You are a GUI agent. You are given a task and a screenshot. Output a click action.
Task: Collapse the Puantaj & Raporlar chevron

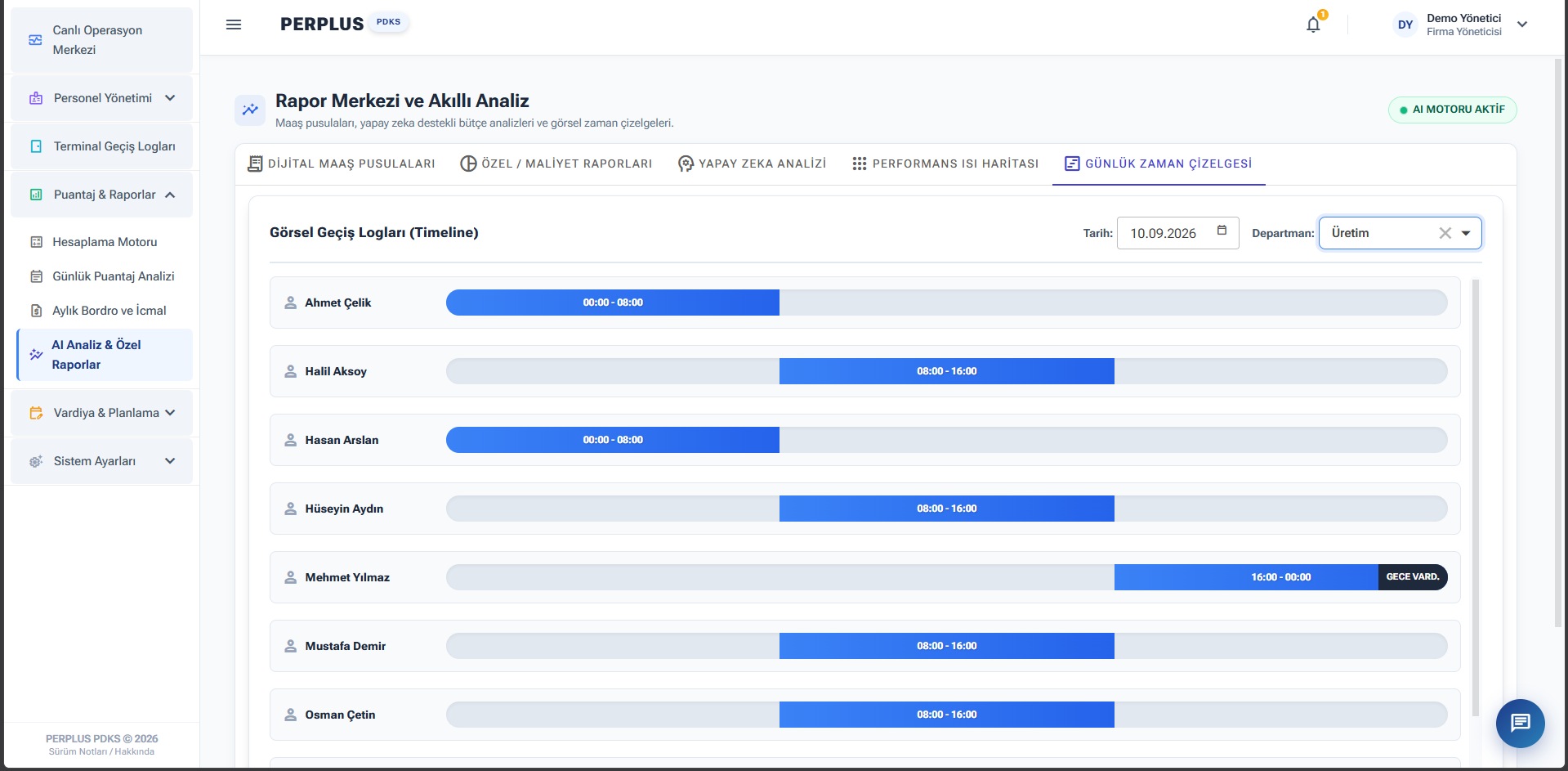(x=170, y=195)
